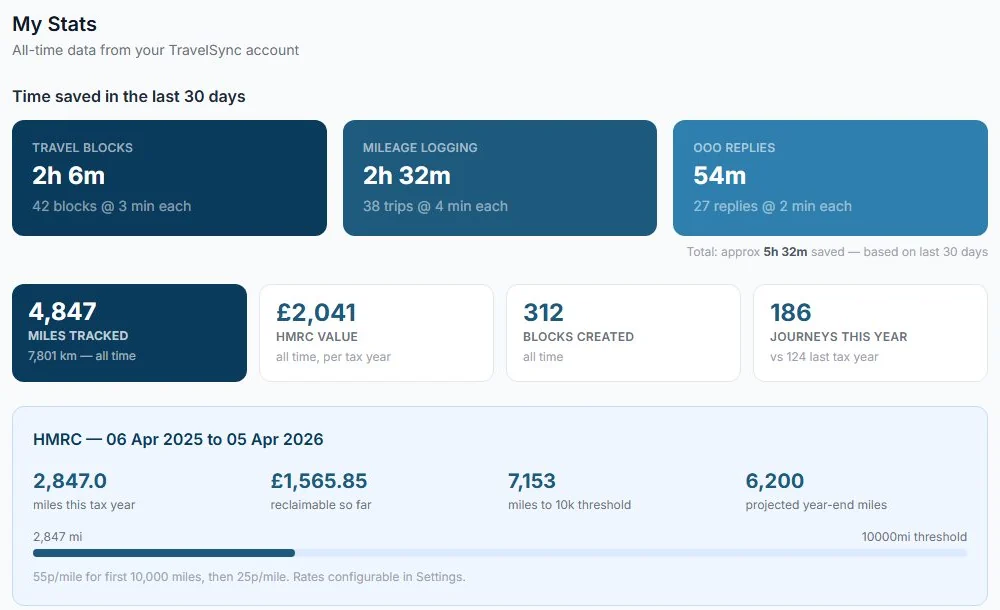1000x610 pixels.
Task: Click the "2,847.0" miles this tax year value
Action: 70,480
